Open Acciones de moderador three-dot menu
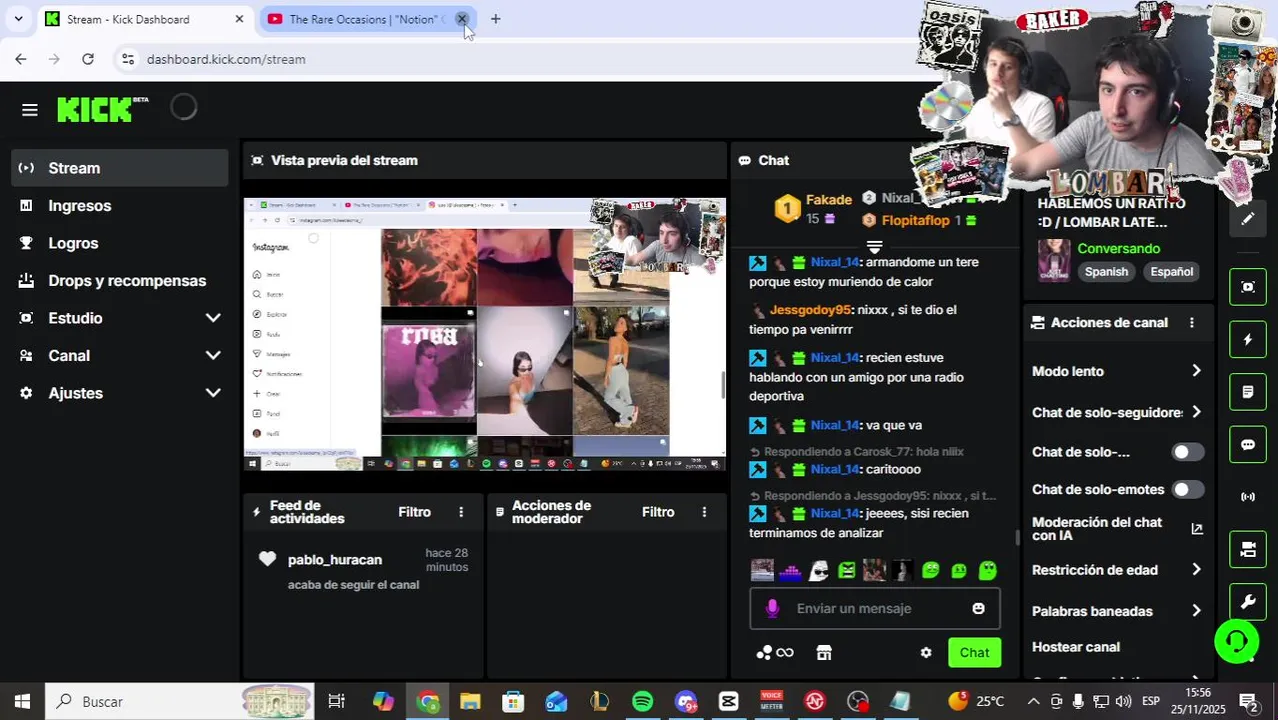The width and height of the screenshot is (1278, 720). (704, 512)
